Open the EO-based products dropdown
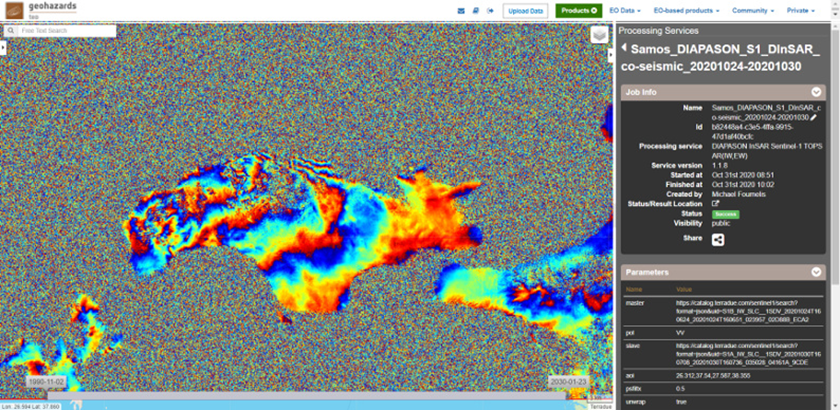 click(x=686, y=11)
